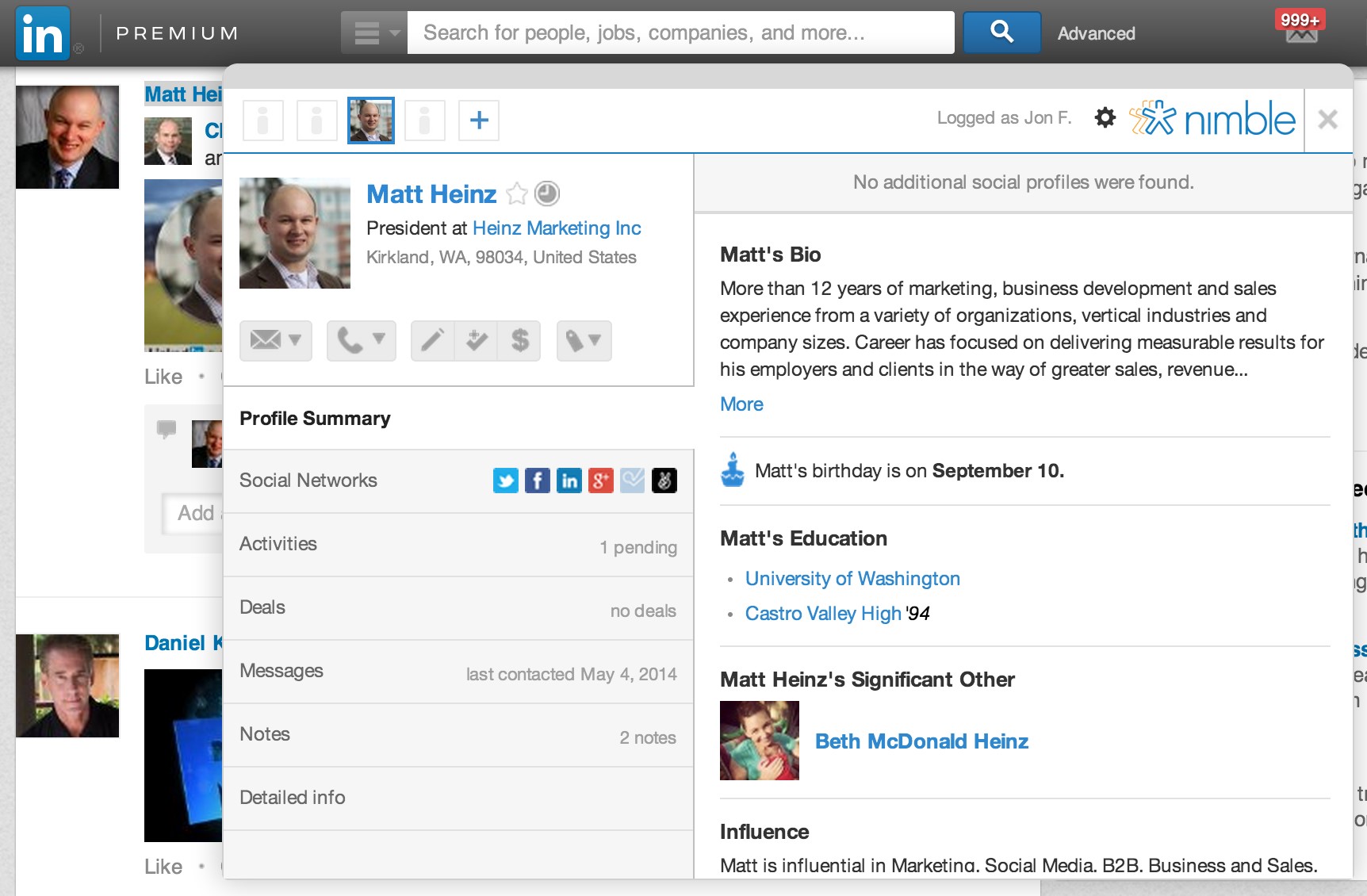Click 'No additional social profiles were found.' message
Viewport: 1367px width, 896px height.
coord(1024,182)
